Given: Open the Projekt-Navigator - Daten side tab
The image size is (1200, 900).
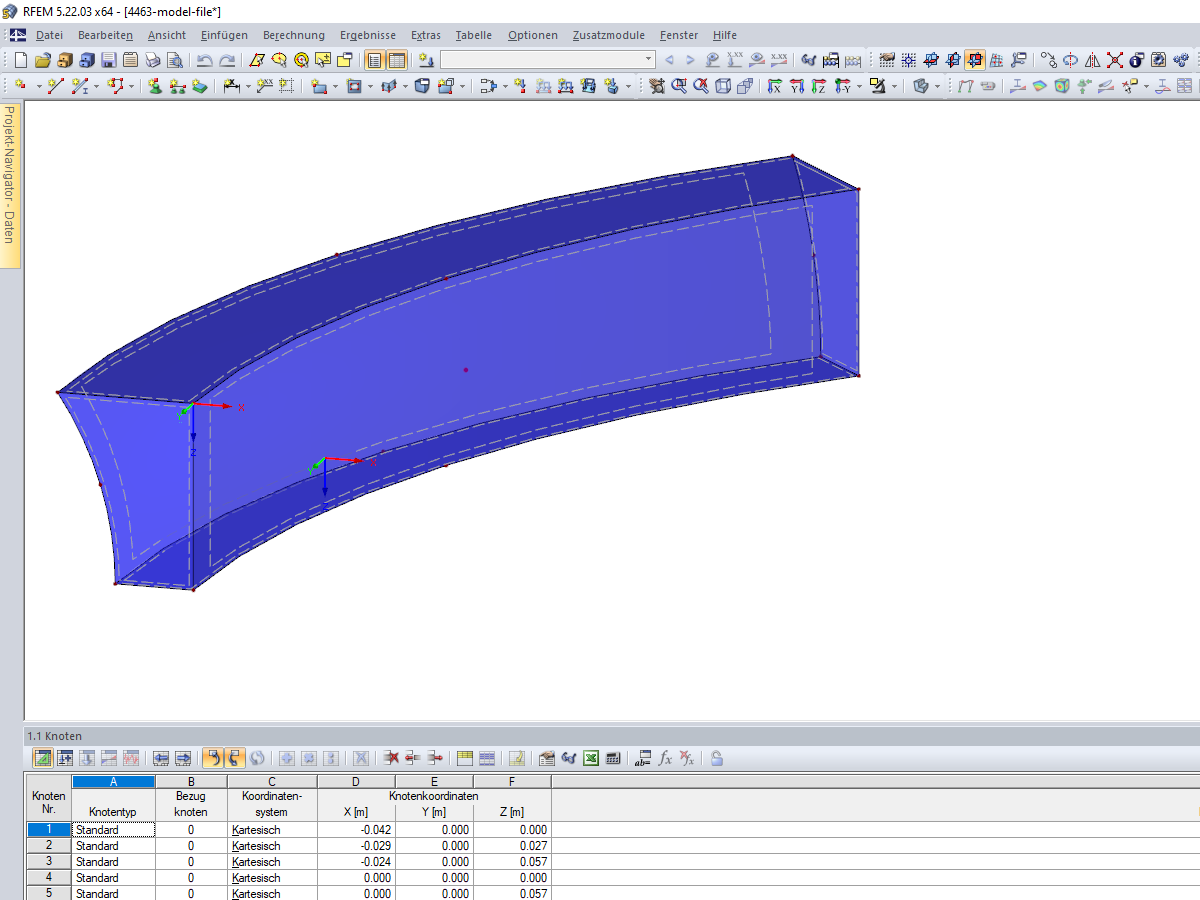Looking at the screenshot, I should click(9, 185).
